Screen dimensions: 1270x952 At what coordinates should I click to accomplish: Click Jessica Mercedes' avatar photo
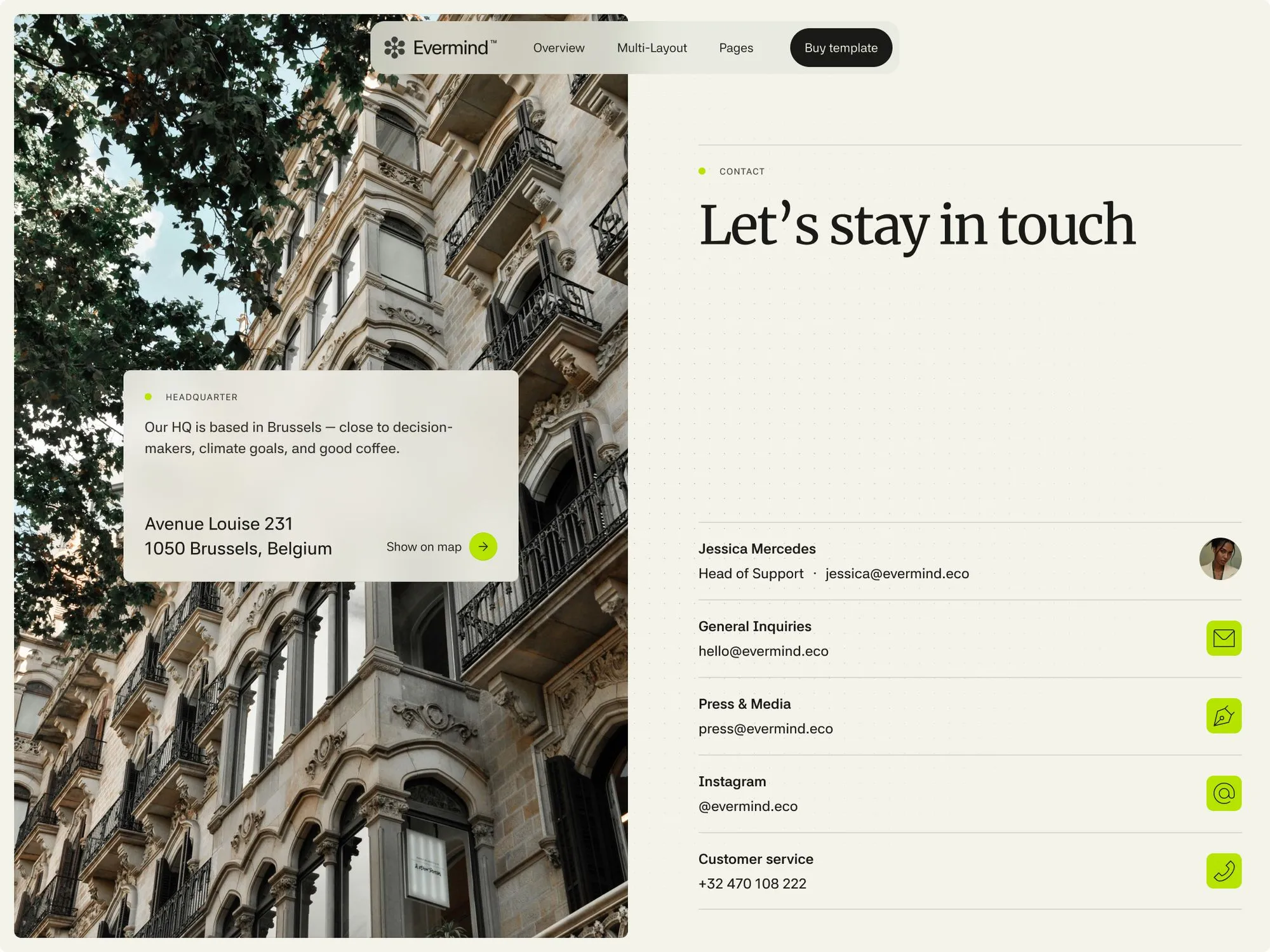pos(1220,559)
